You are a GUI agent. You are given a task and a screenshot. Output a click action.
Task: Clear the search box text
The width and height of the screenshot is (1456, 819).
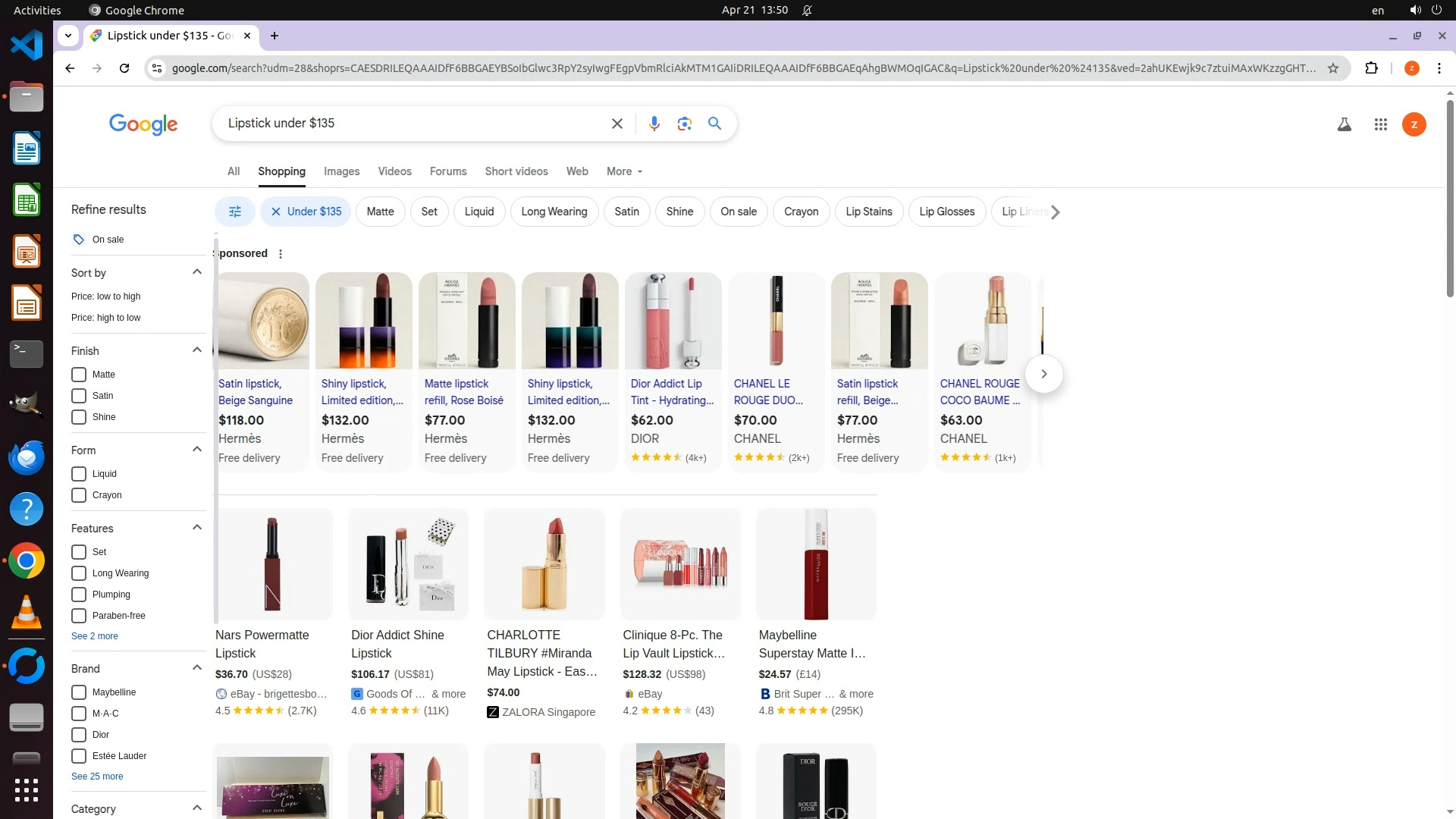coord(617,124)
